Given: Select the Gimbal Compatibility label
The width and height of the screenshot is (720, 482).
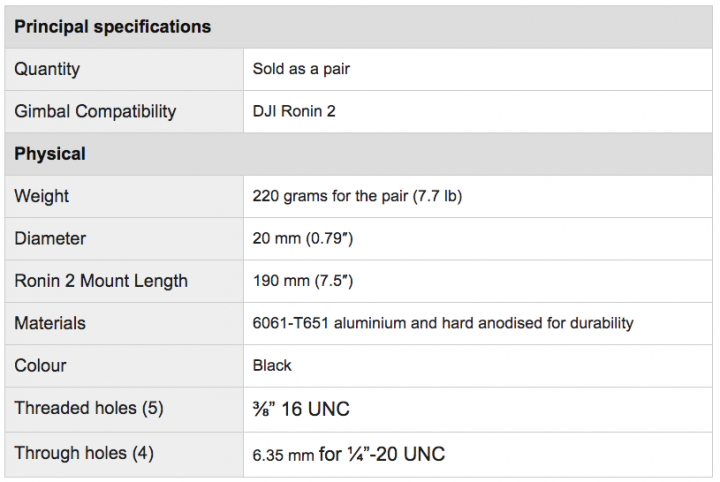Looking at the screenshot, I should coord(95,111).
